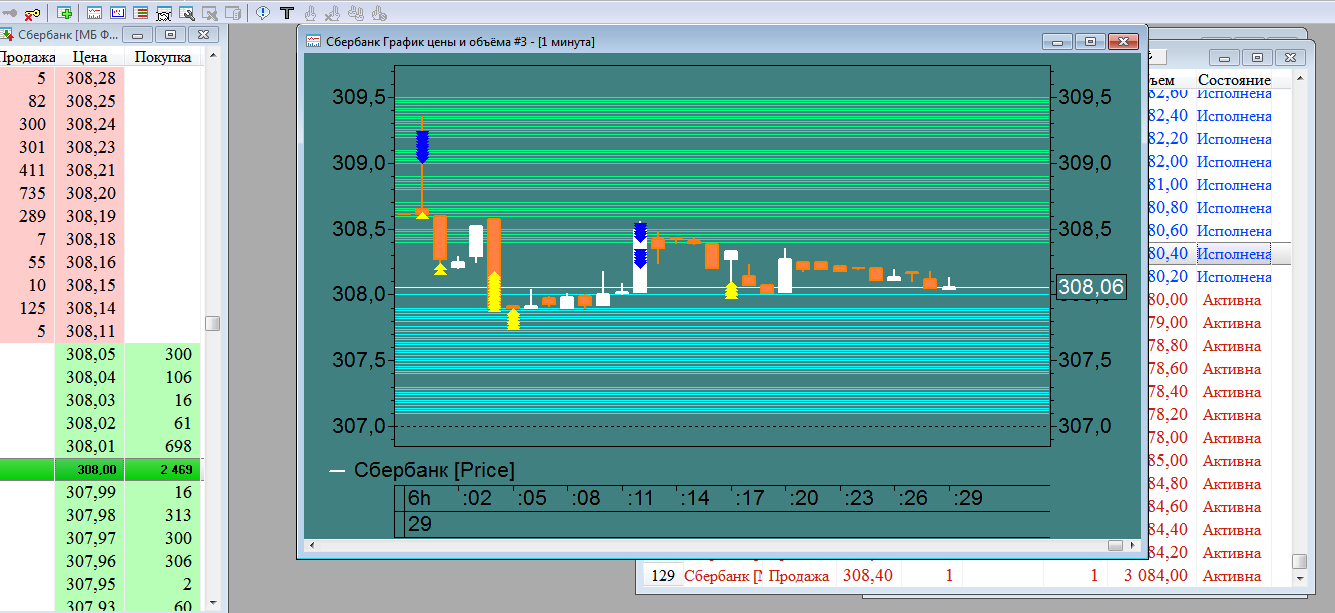Select the 308,11 lowest ask price

pos(90,331)
